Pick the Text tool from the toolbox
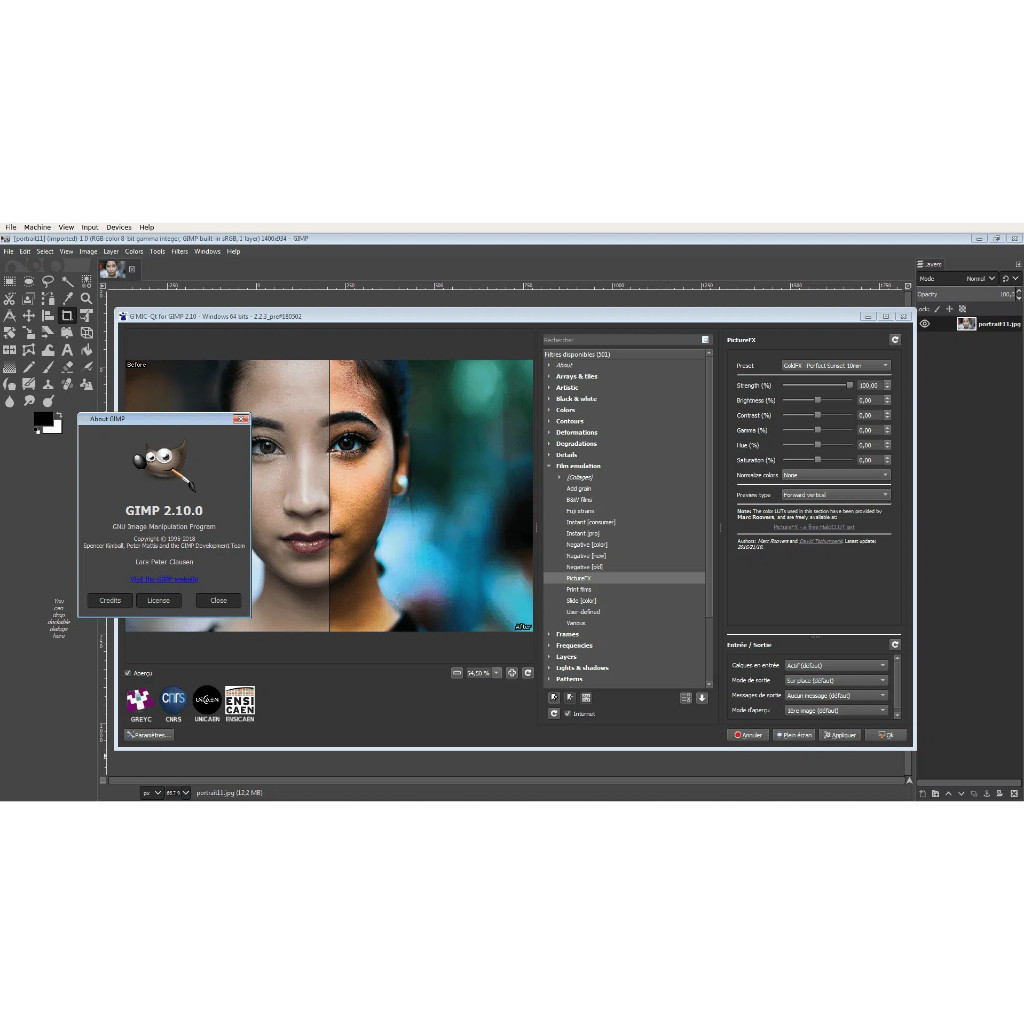This screenshot has height=1024, width=1024. [x=66, y=350]
